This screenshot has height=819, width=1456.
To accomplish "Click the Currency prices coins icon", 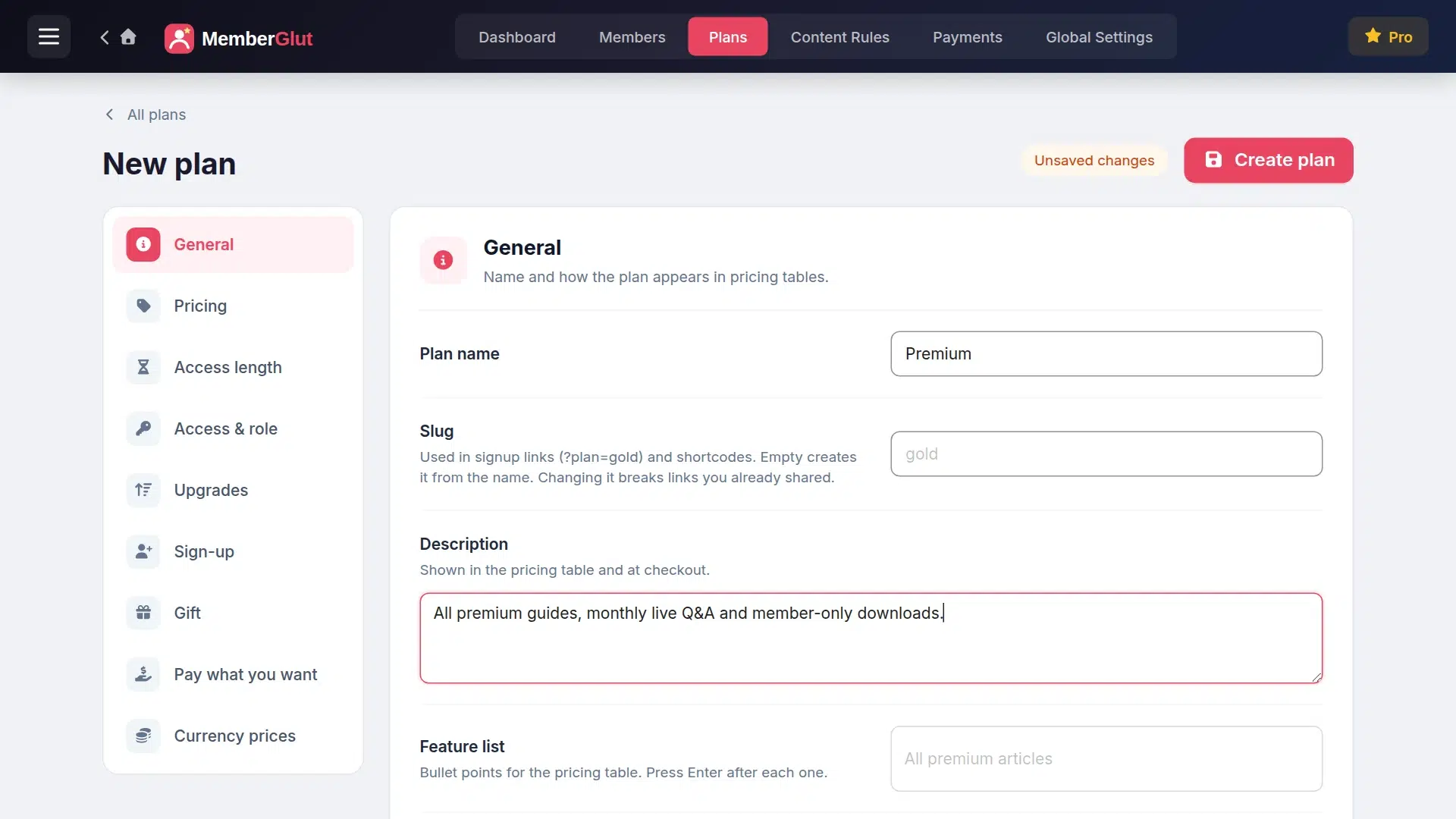I will coord(143,736).
